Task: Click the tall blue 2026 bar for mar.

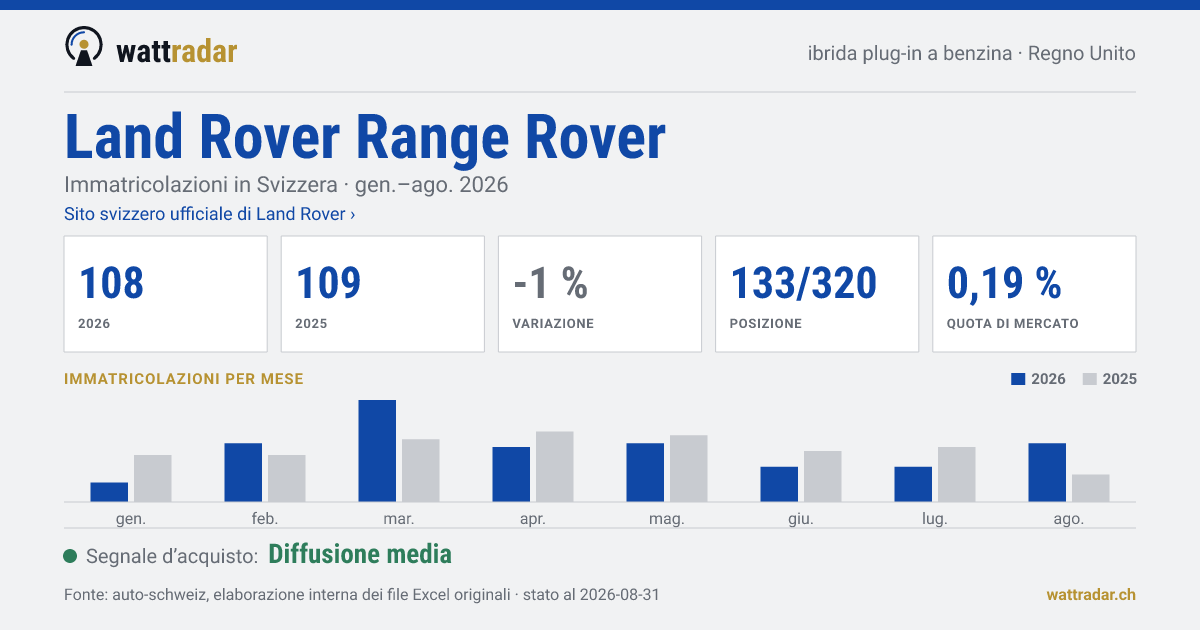Action: (377, 451)
